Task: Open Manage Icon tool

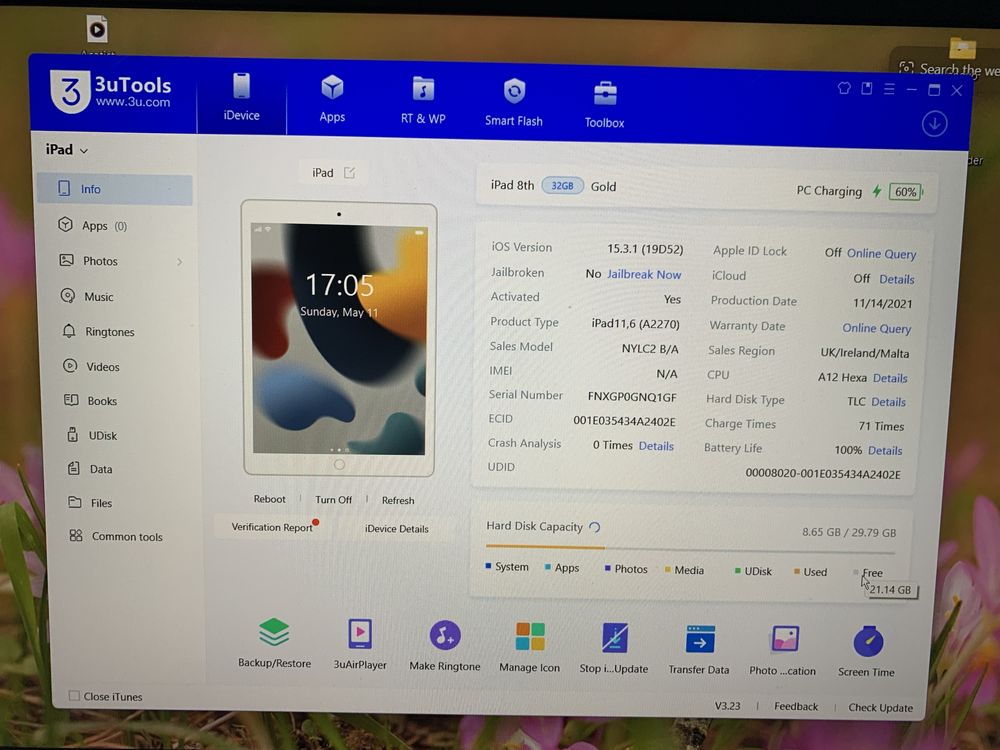Action: tap(529, 647)
